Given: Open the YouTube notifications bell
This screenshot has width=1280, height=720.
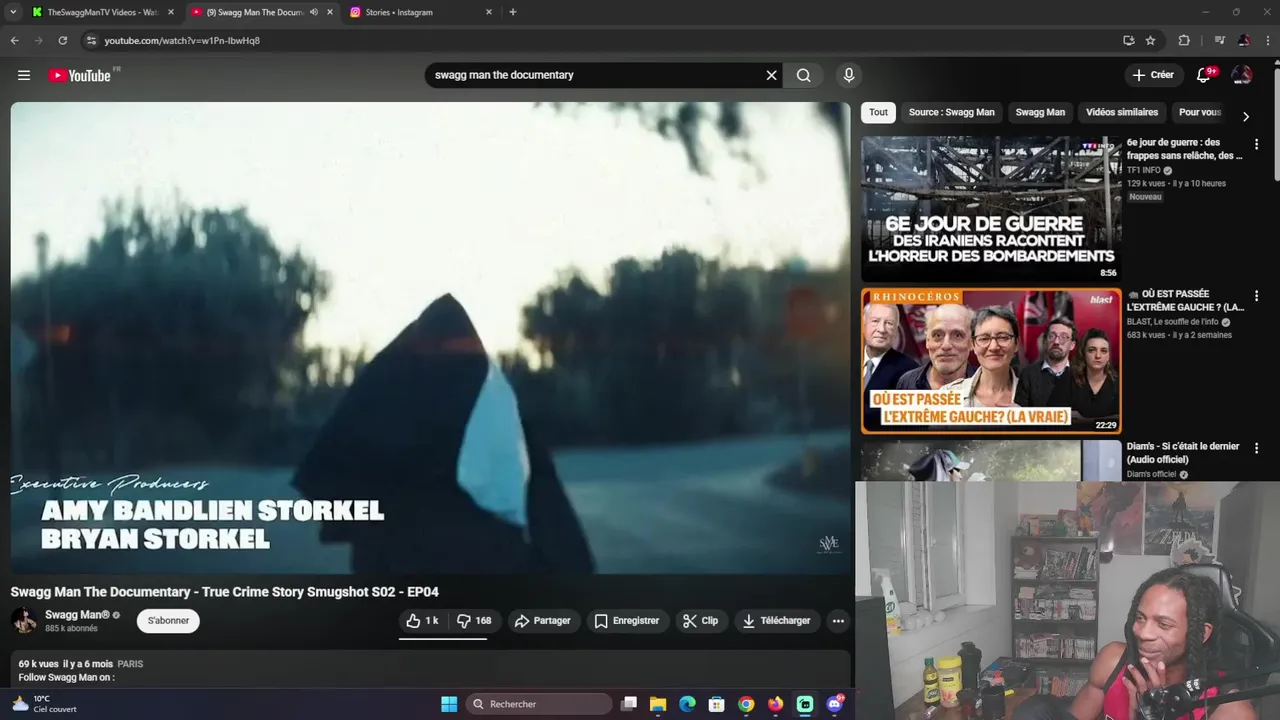Looking at the screenshot, I should point(1205,75).
